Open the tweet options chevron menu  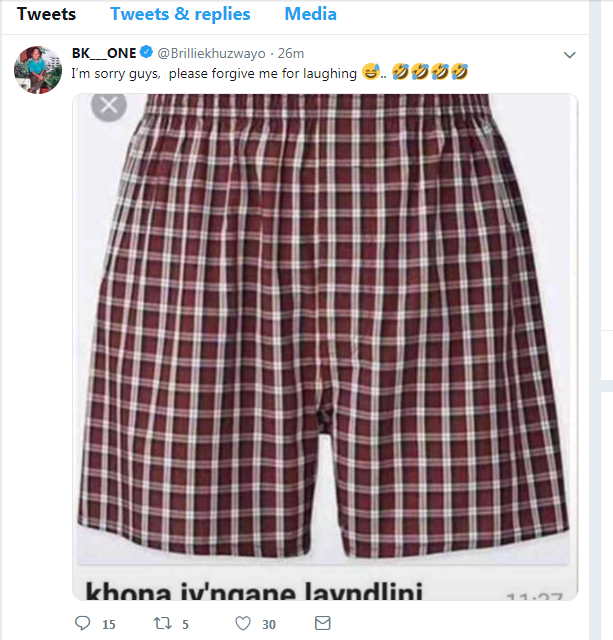pyautogui.click(x=569, y=55)
